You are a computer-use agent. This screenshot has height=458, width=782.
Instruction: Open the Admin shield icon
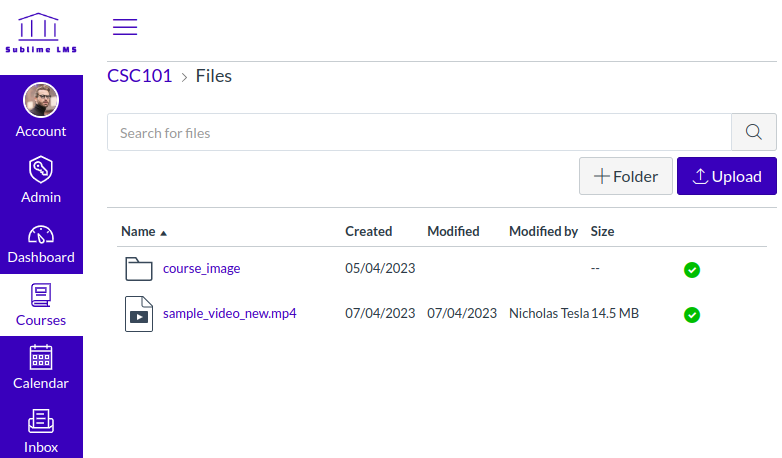[41, 168]
